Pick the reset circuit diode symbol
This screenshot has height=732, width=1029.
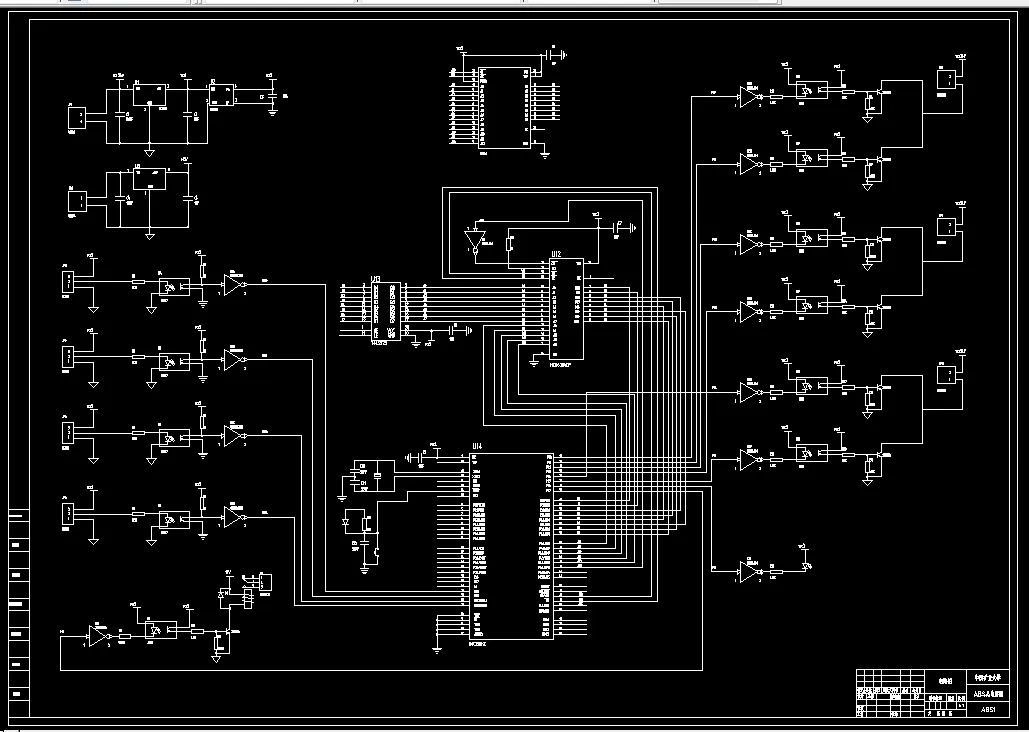(346, 521)
